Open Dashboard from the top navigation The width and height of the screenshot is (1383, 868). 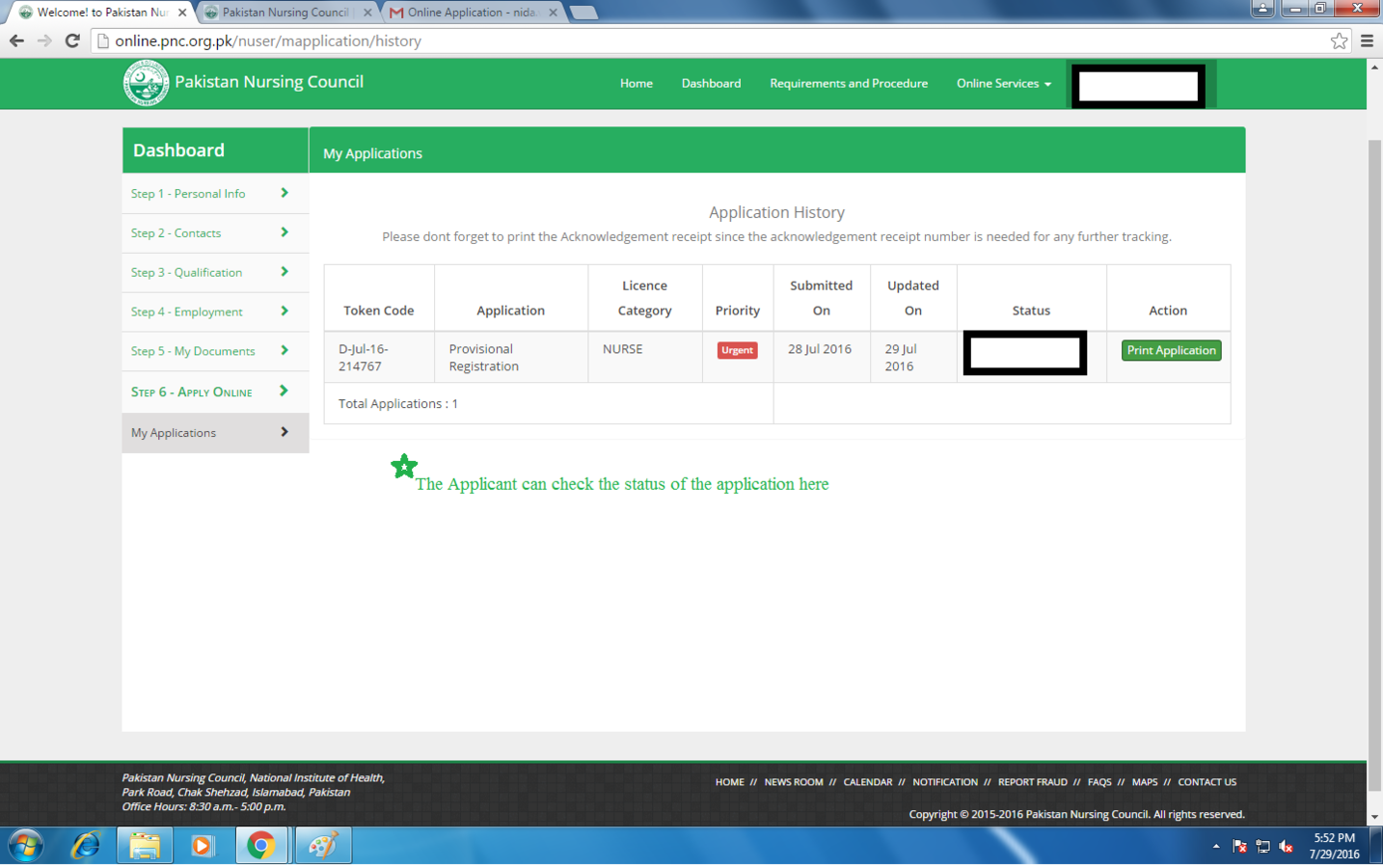coord(711,84)
